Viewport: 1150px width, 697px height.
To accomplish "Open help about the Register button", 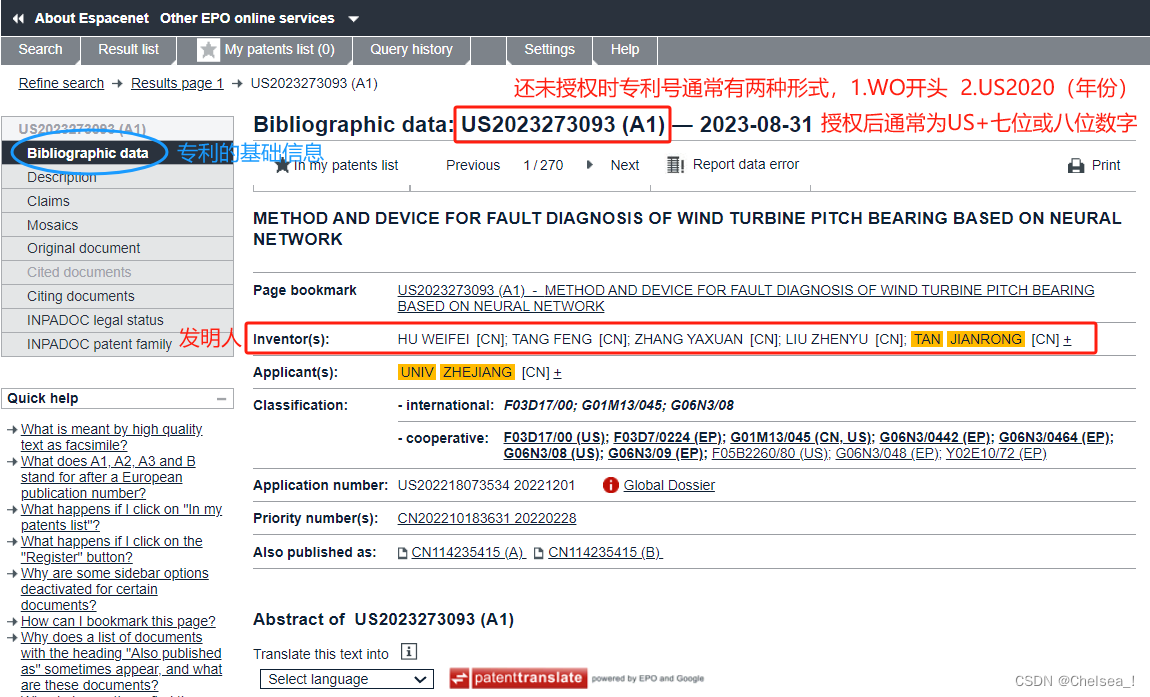I will click(111, 550).
